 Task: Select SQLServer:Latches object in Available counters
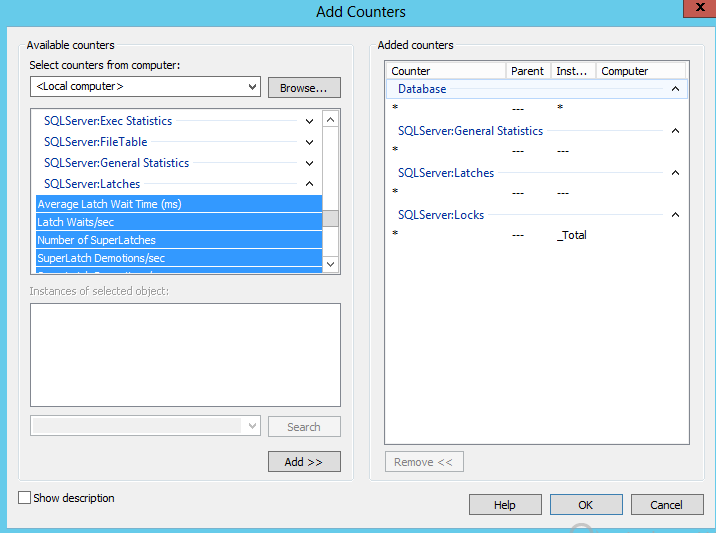click(92, 184)
